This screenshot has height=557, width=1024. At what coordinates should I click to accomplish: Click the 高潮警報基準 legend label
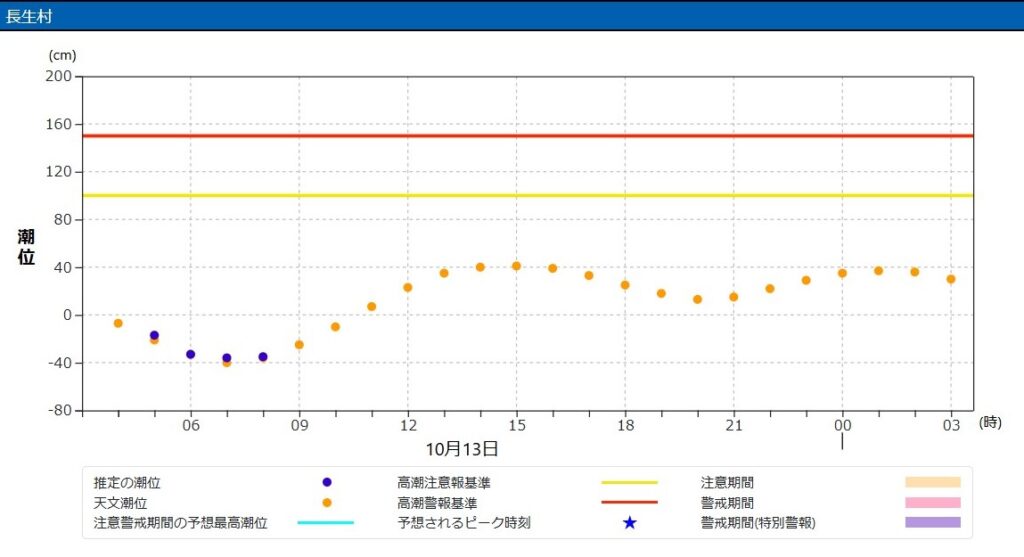tap(437, 503)
